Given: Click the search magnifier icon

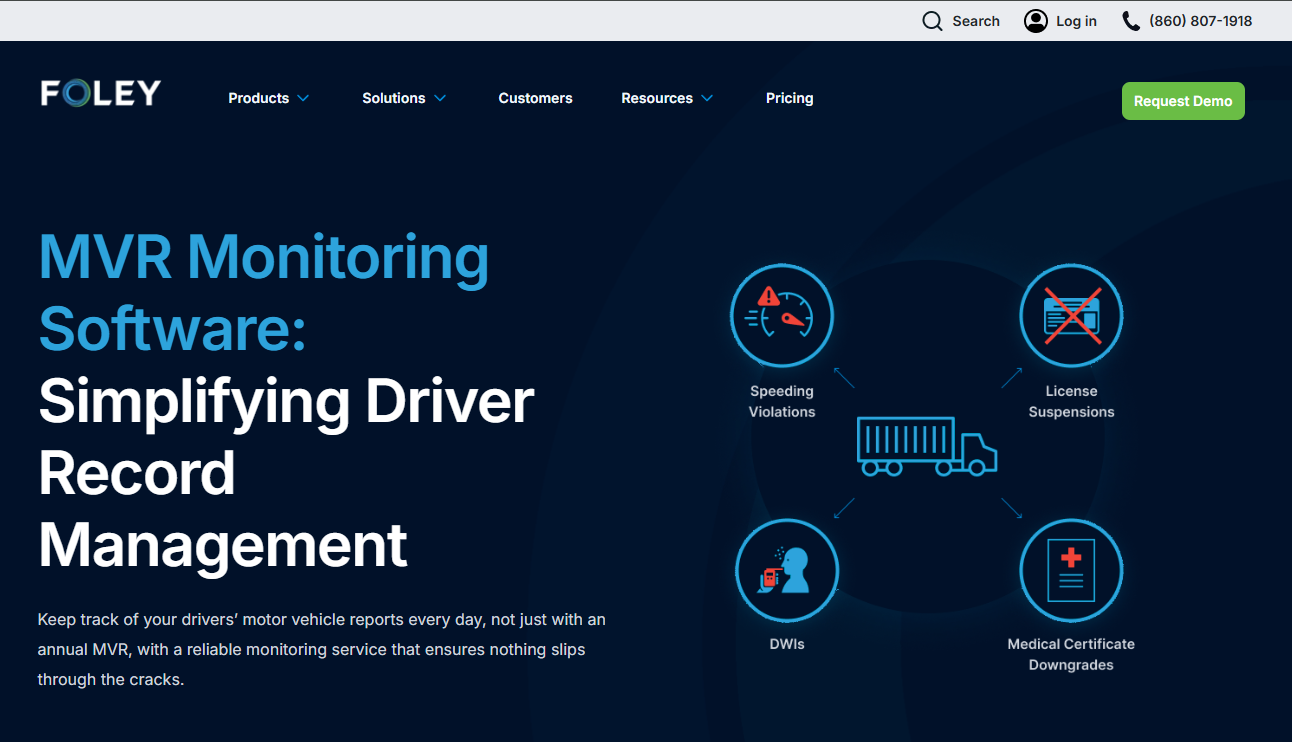Looking at the screenshot, I should tap(932, 21).
